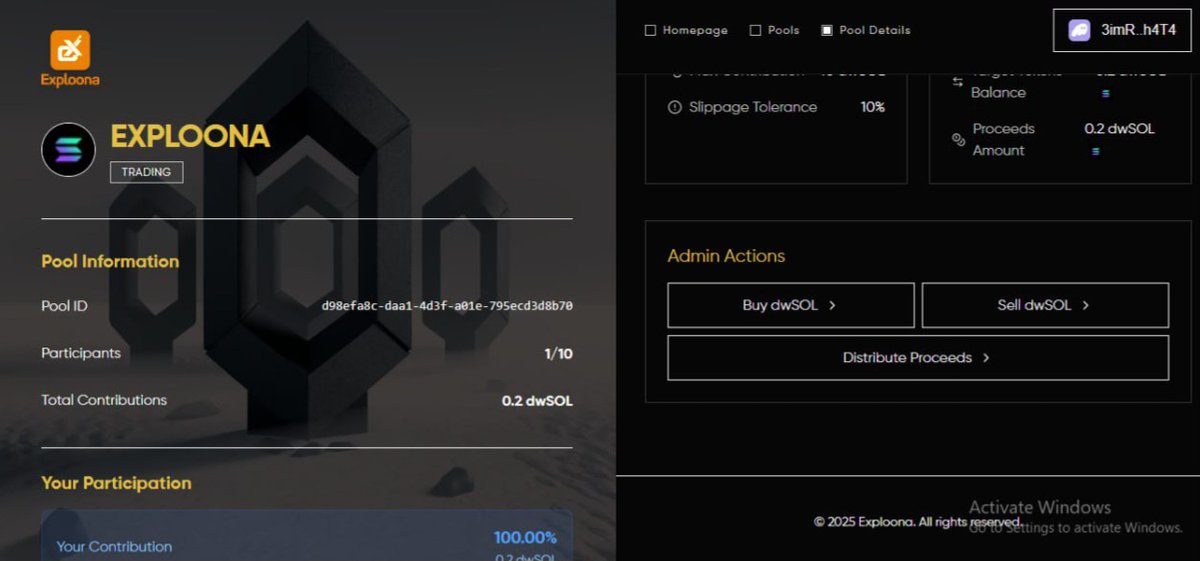Toggle the Pool Details checkbox
The width and height of the screenshot is (1200, 561).
coord(827,30)
